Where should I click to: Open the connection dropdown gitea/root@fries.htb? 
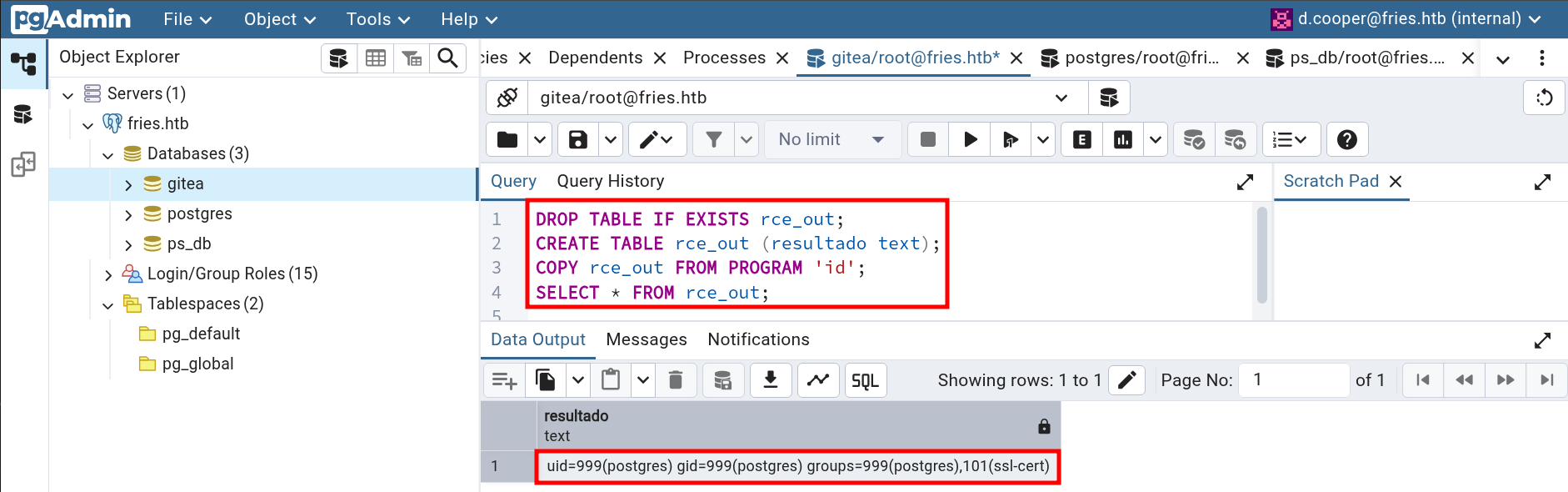click(x=808, y=98)
